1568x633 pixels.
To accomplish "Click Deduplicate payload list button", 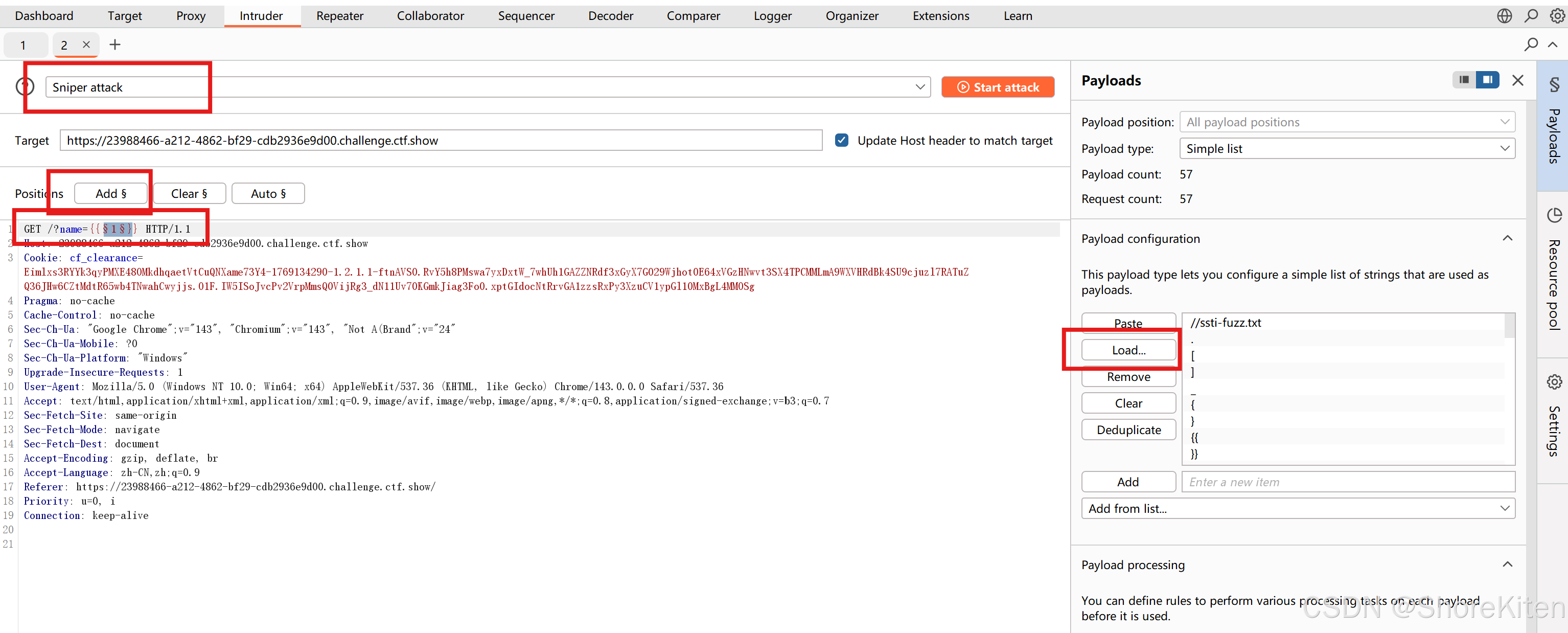I will point(1128,429).
